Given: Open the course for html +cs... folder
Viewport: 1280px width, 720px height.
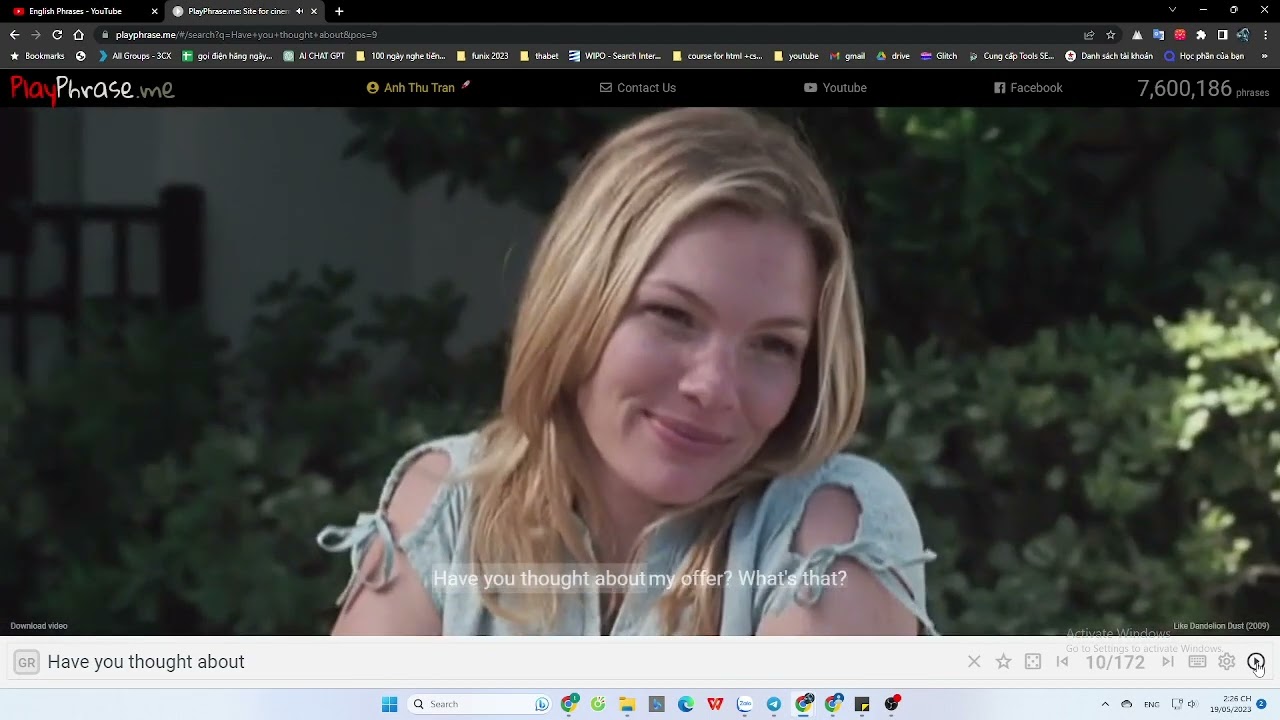Looking at the screenshot, I should (717, 56).
